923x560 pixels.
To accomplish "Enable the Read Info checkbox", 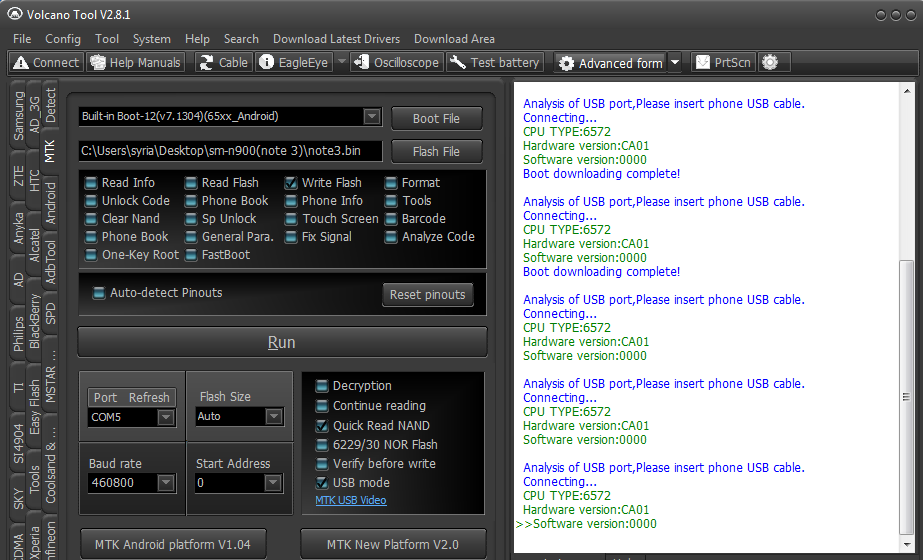I will (91, 183).
